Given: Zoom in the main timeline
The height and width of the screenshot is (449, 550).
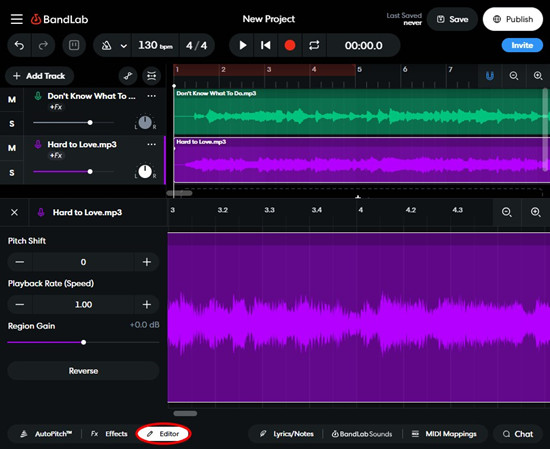Looking at the screenshot, I should click(538, 75).
